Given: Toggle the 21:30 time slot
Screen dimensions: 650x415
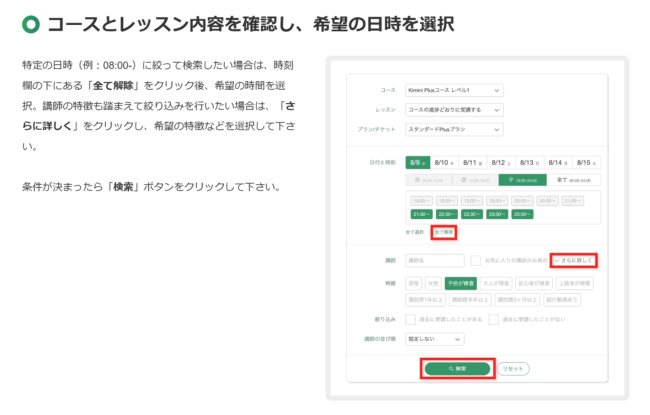Looking at the screenshot, I should 419,213.
